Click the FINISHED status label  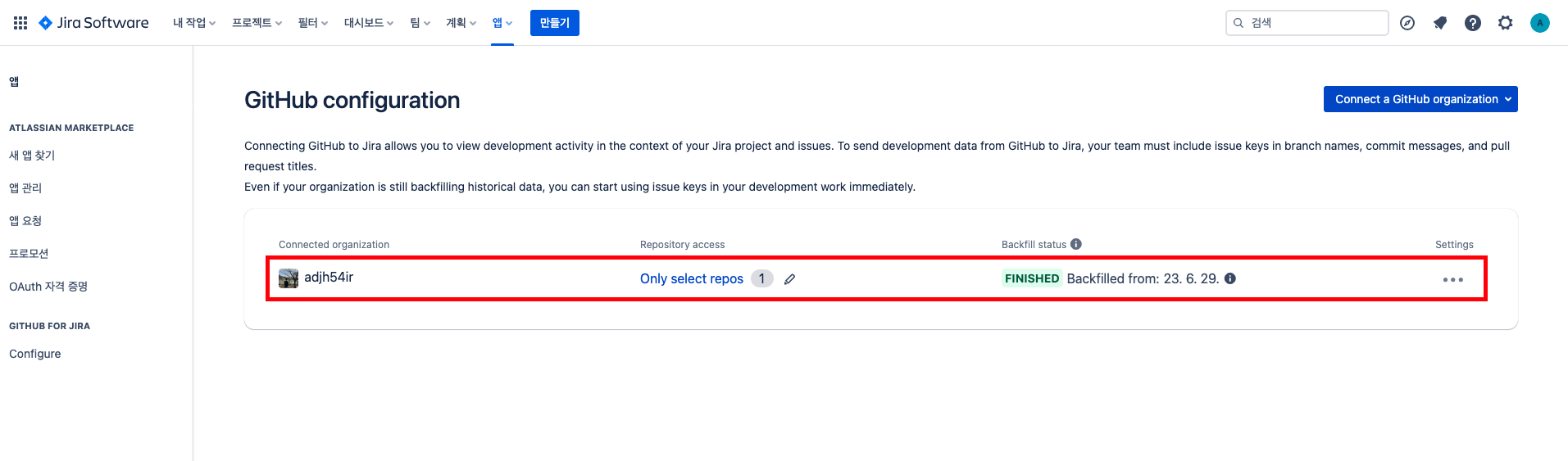point(1032,278)
